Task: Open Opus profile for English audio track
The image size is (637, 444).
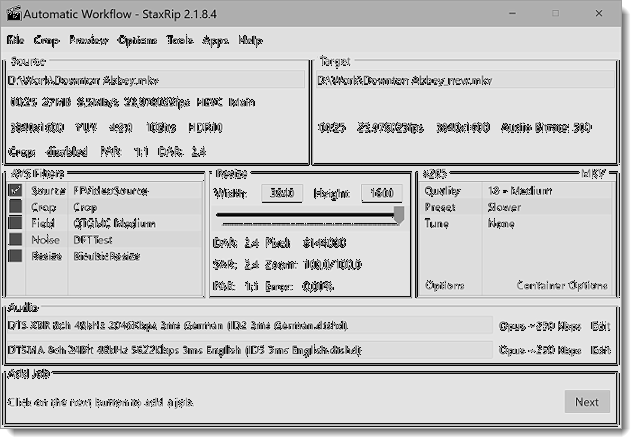Action: tap(540, 350)
